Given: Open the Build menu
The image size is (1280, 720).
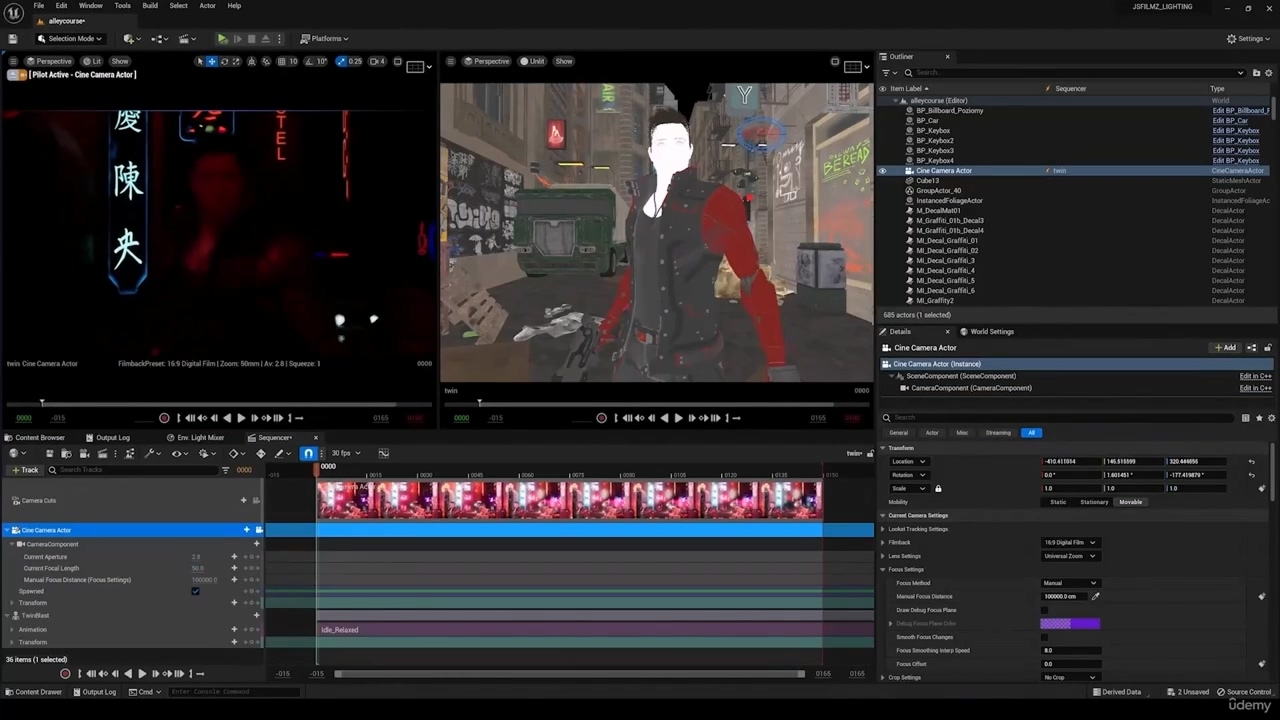Looking at the screenshot, I should tap(150, 6).
